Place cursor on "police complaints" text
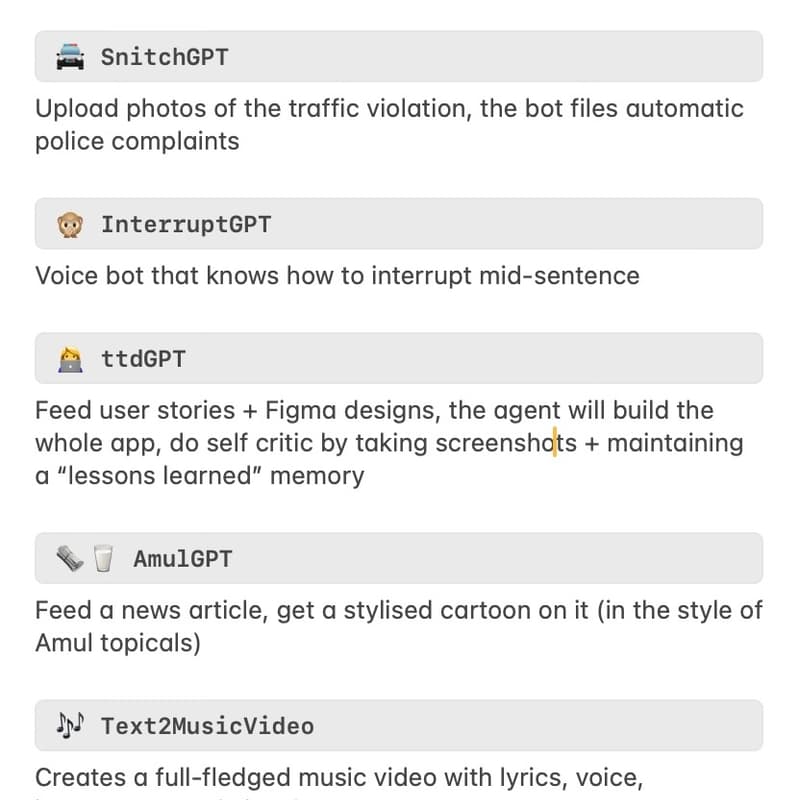800x800 pixels. [137, 141]
